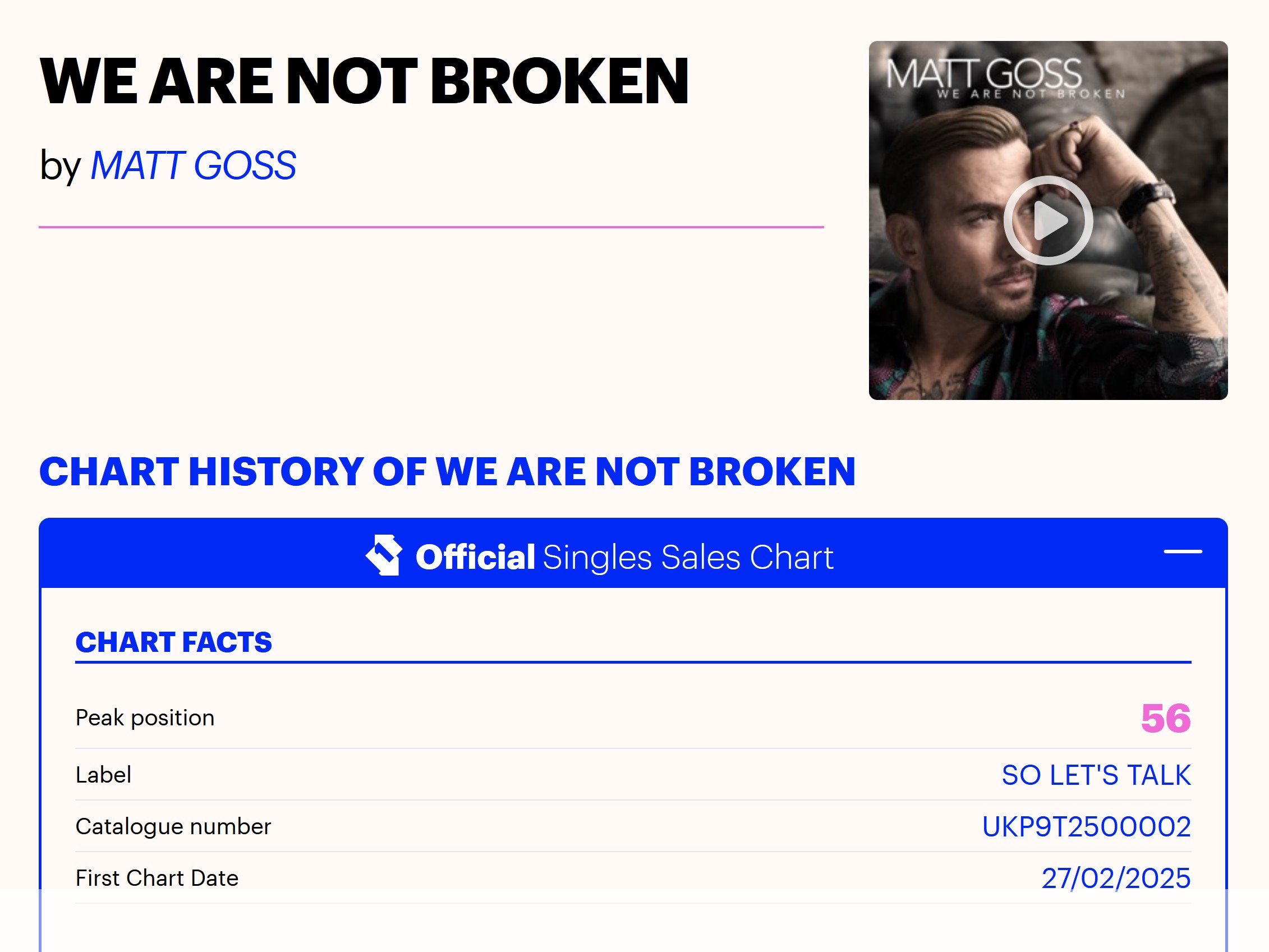Select the CHART FACTS heading
This screenshot has width=1269, height=952.
click(x=173, y=642)
